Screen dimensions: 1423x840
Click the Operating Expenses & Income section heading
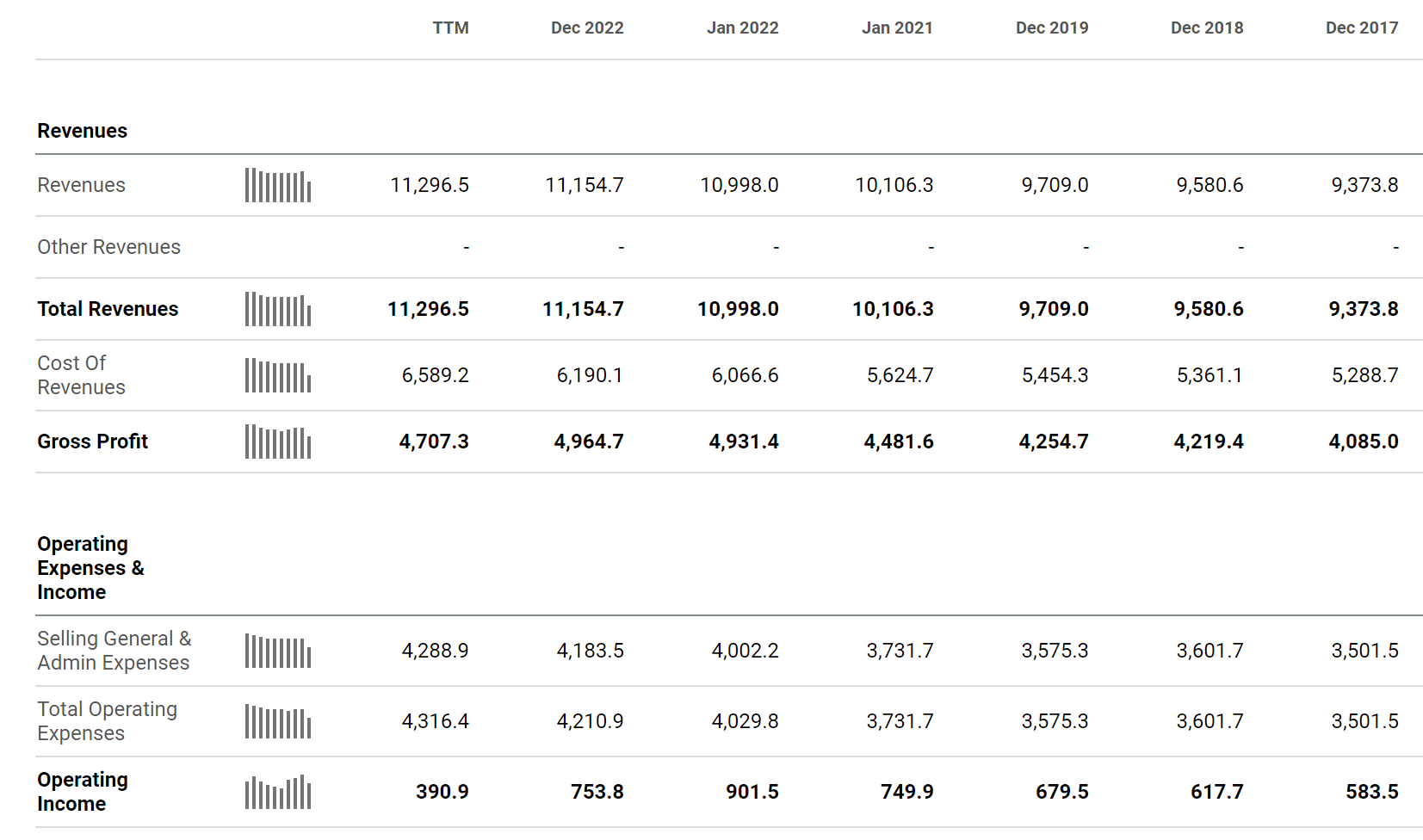90,568
